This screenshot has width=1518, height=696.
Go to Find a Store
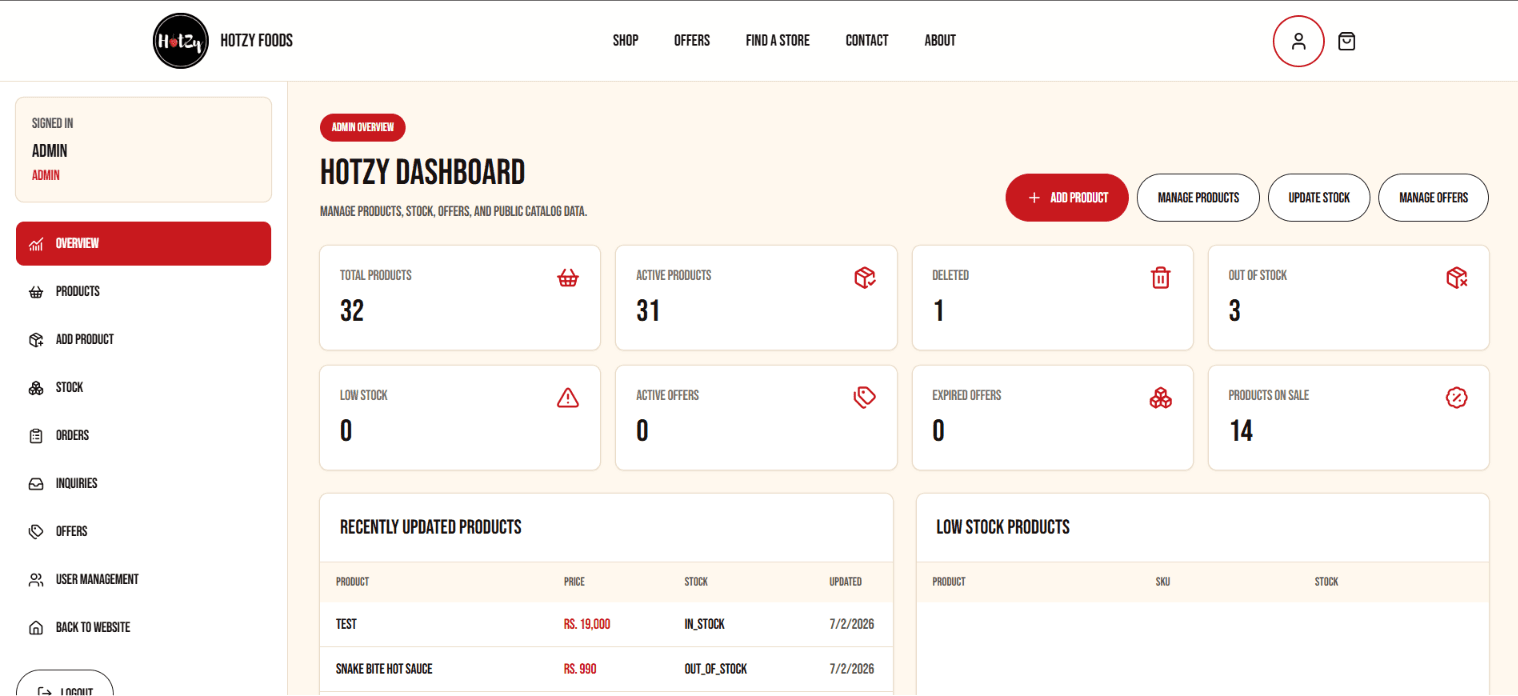tap(778, 41)
